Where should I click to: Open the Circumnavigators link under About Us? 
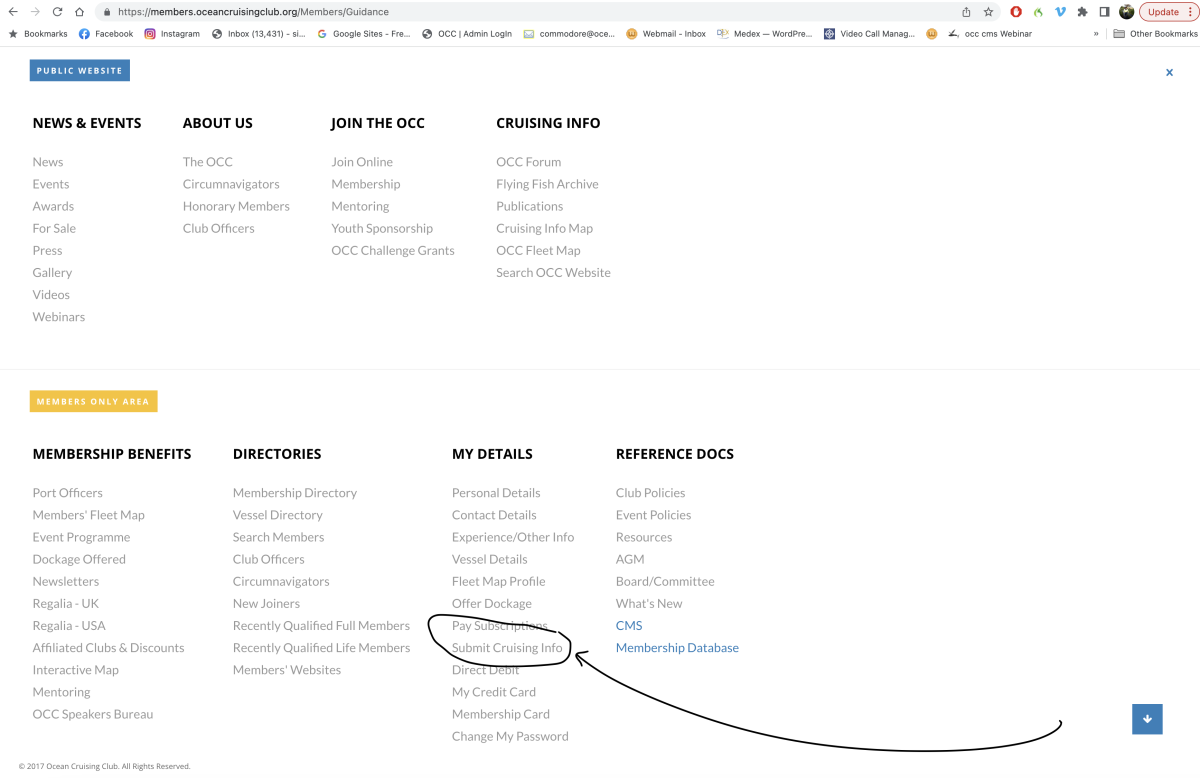point(231,184)
